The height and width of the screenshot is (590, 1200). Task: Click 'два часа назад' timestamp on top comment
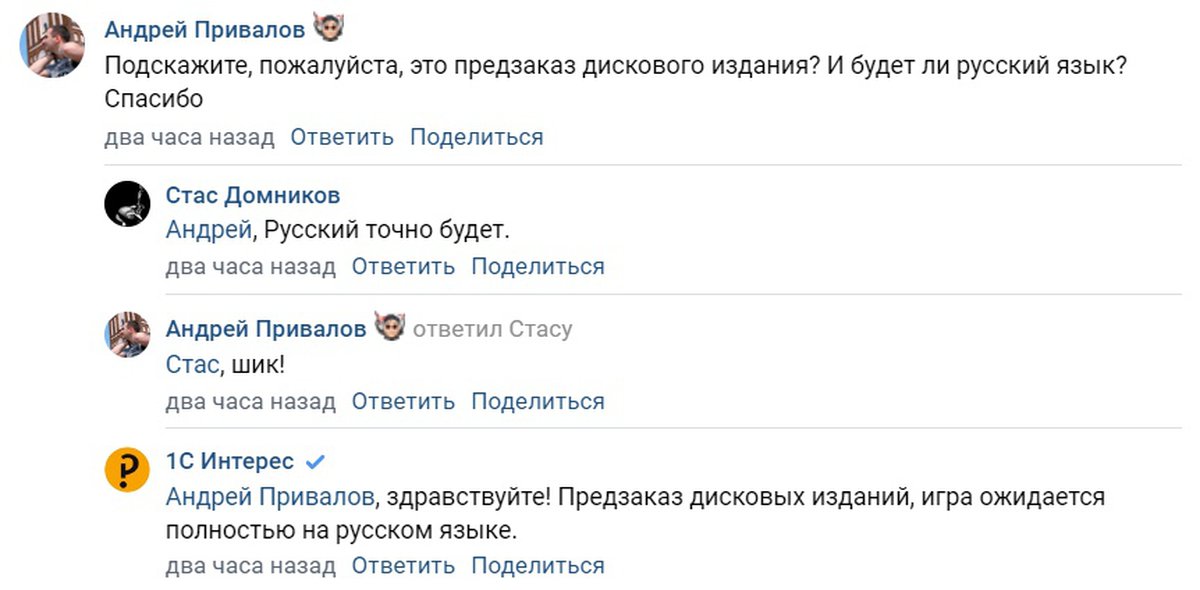coord(189,137)
